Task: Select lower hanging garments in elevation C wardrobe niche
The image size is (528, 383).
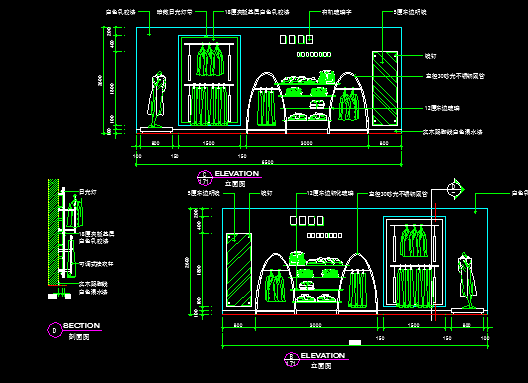Action: click(209, 105)
